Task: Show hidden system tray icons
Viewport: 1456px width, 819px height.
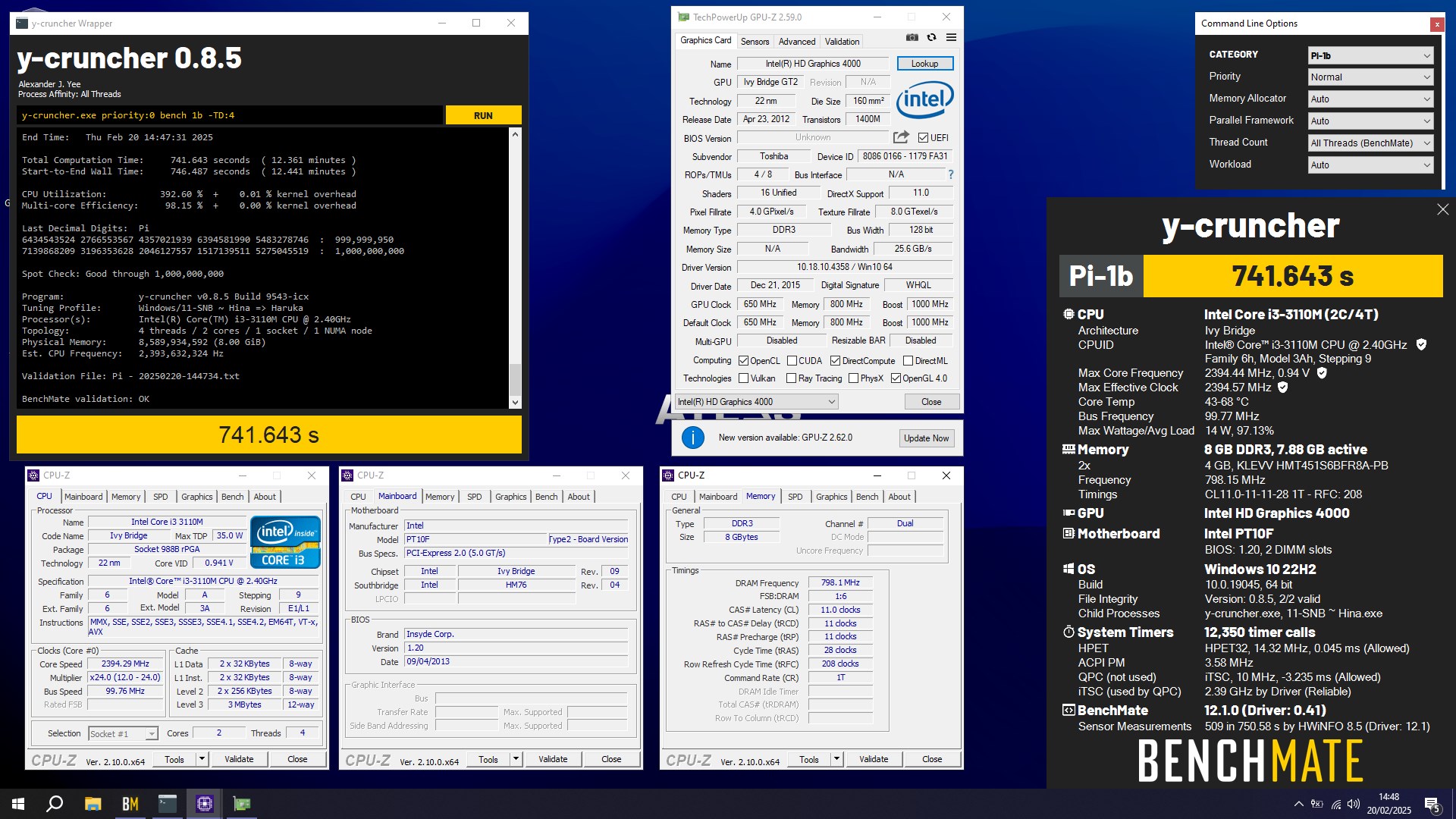Action: pos(1298,804)
